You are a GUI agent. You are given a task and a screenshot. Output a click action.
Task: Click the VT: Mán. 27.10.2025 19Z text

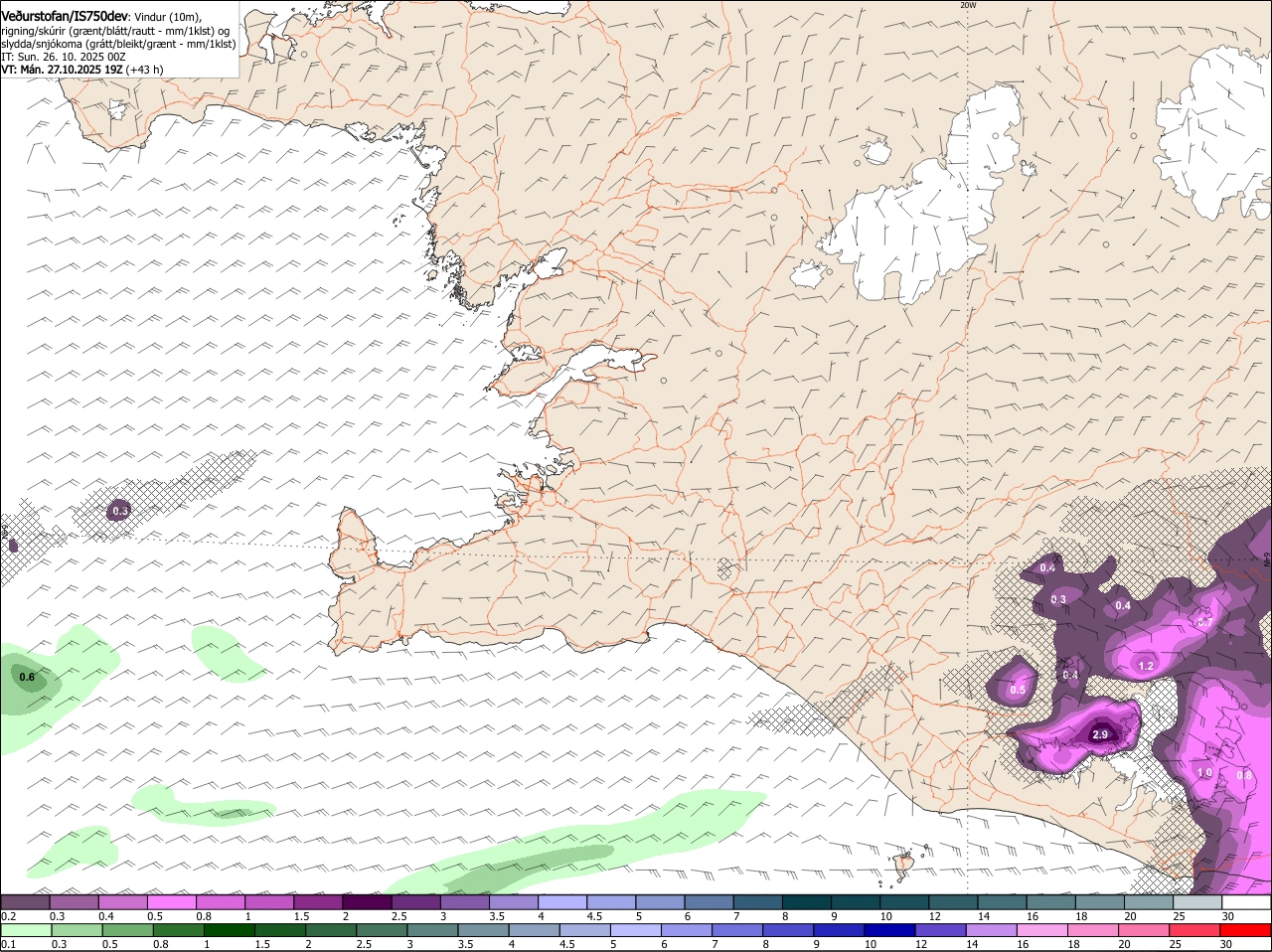point(63,70)
